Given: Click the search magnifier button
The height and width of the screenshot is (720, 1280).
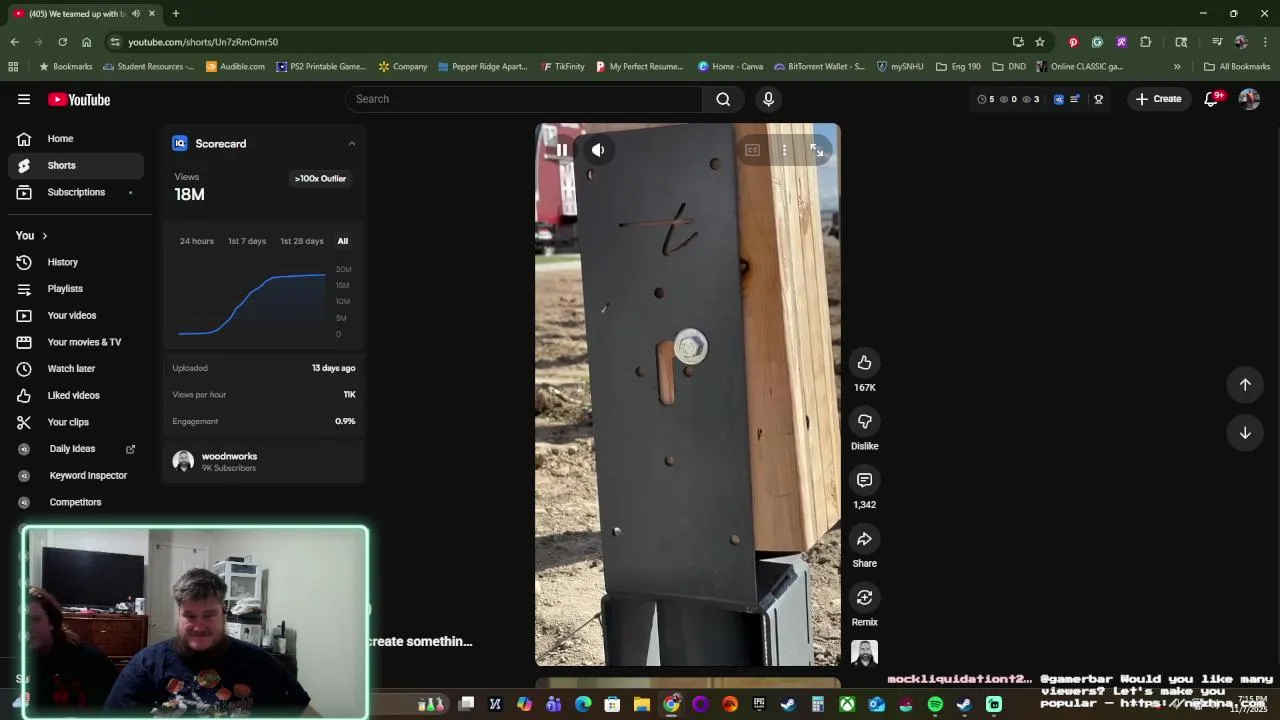Looking at the screenshot, I should coord(723,99).
